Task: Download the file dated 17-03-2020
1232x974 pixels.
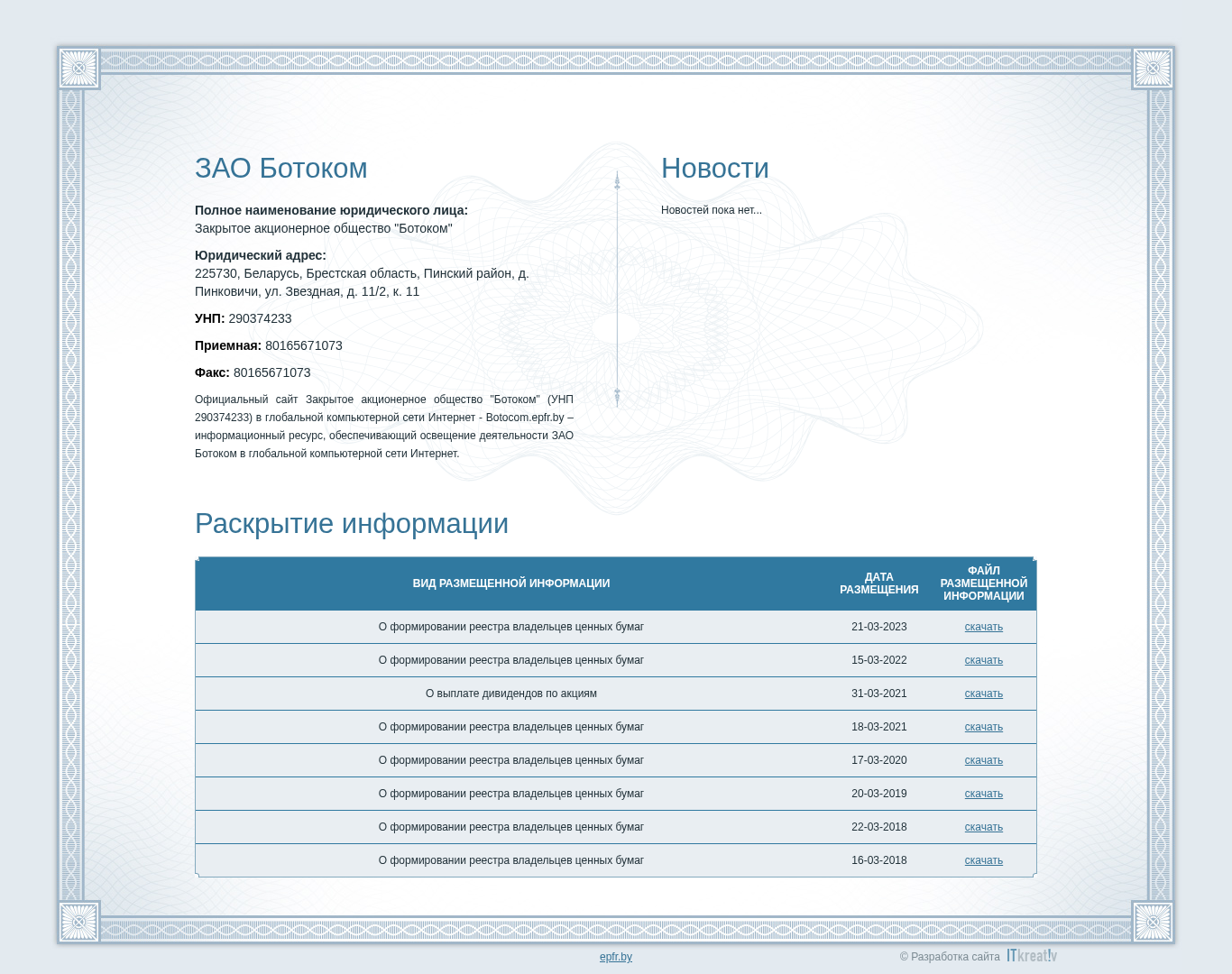Action: (x=983, y=760)
